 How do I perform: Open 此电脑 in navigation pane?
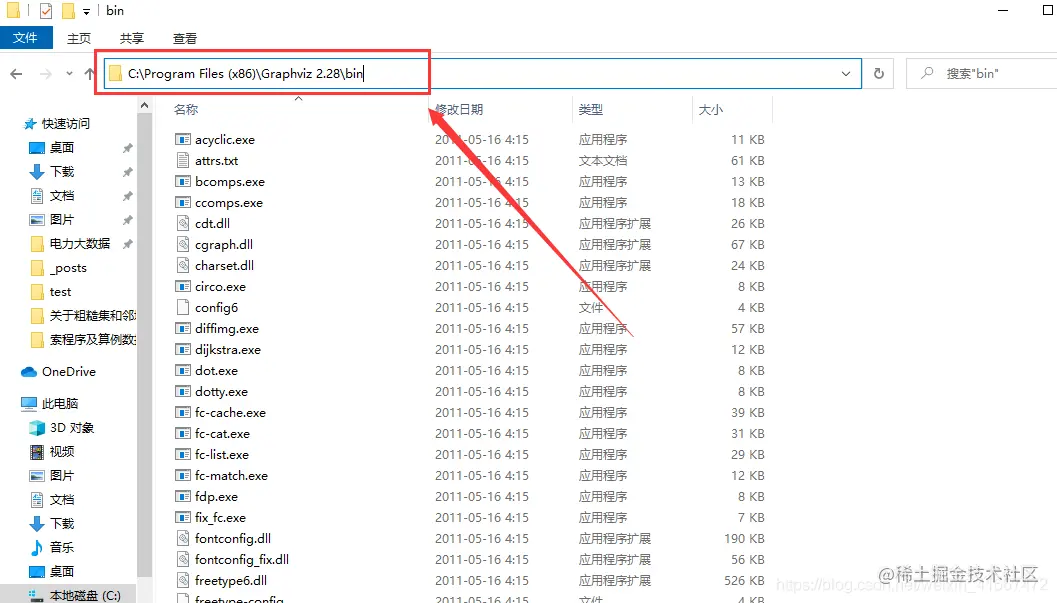point(59,403)
